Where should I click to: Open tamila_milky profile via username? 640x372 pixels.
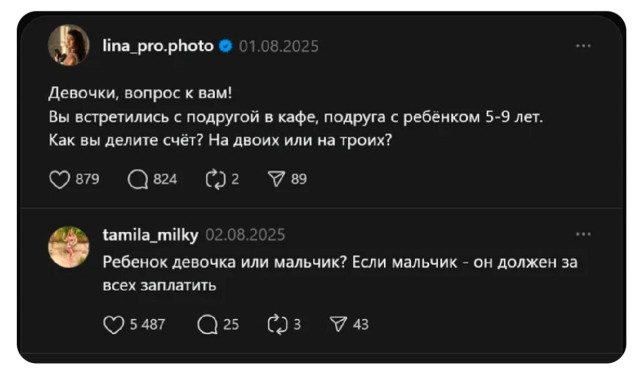point(150,235)
